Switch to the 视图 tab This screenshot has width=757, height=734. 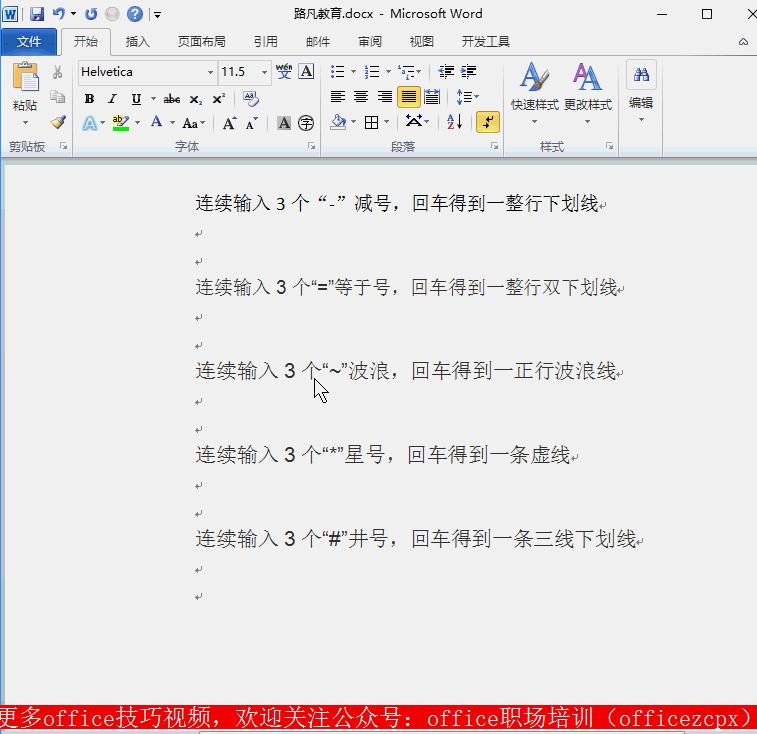pos(421,42)
